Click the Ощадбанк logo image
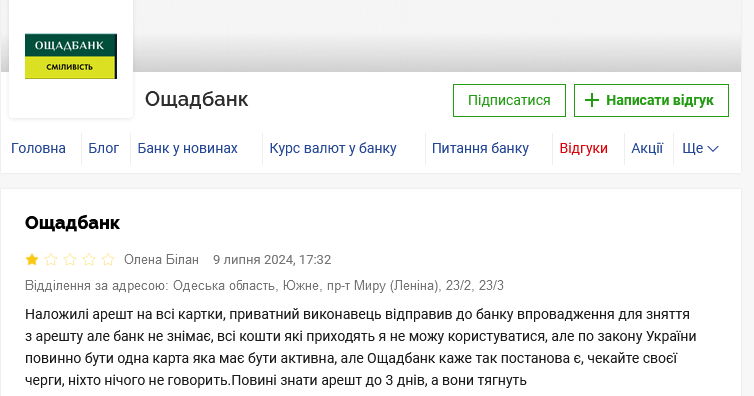 [71, 56]
